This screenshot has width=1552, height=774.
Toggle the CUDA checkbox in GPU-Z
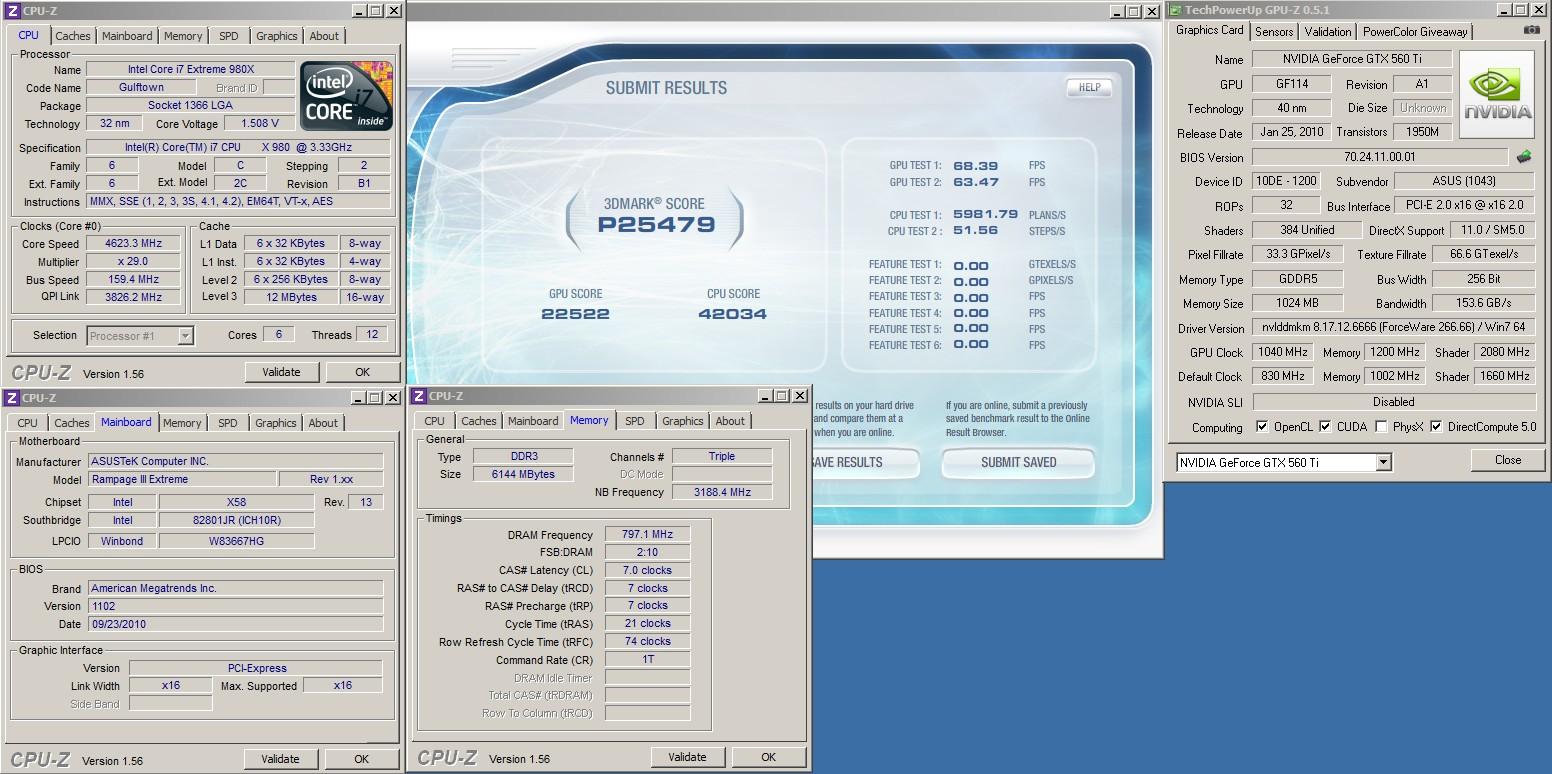pyautogui.click(x=1325, y=427)
